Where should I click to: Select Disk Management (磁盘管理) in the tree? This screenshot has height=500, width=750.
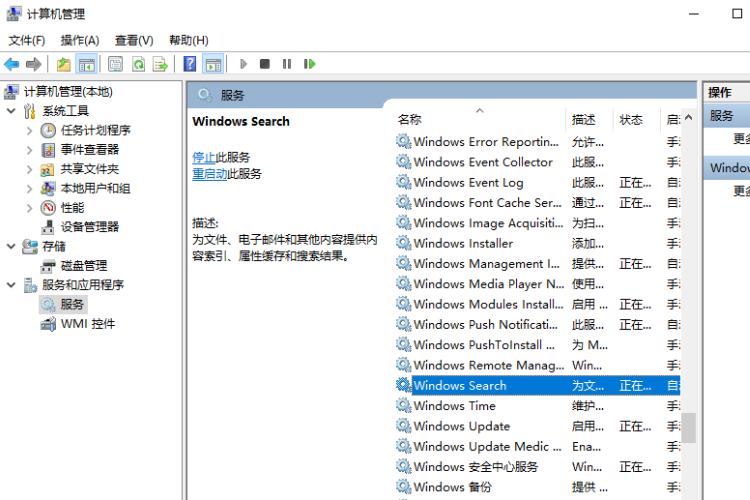pos(83,266)
